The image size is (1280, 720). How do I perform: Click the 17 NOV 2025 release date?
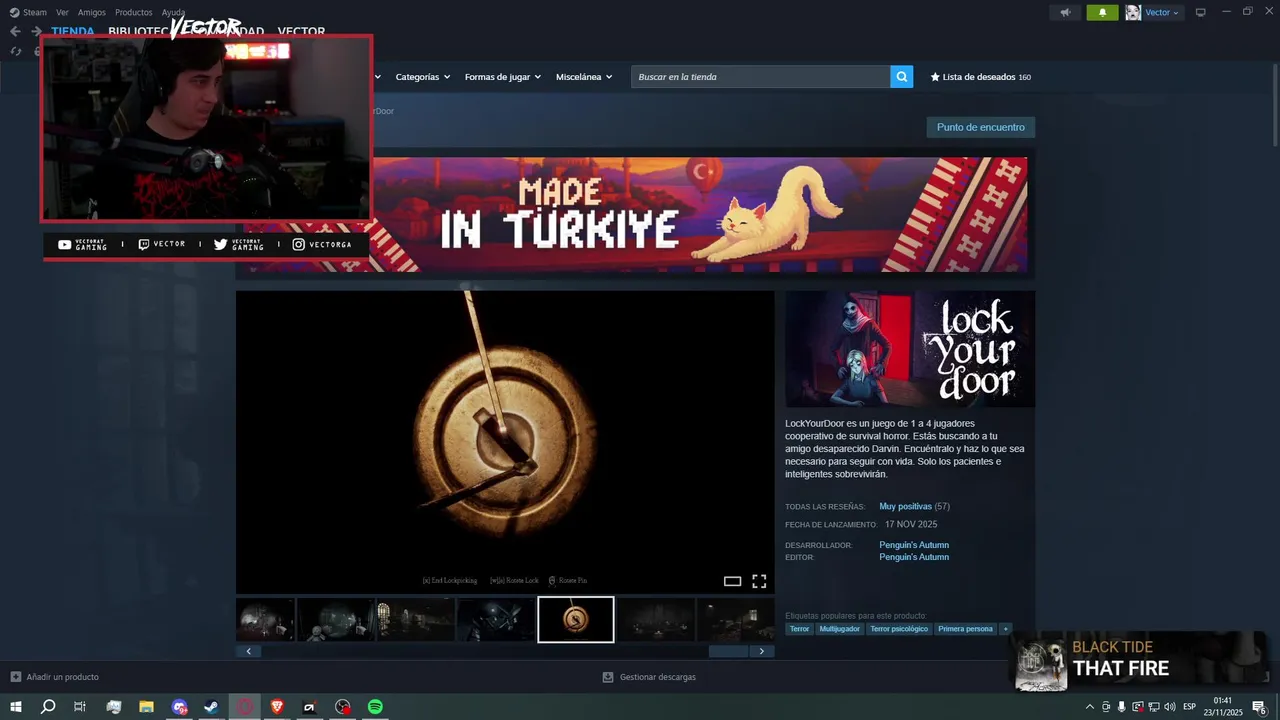coord(911,524)
